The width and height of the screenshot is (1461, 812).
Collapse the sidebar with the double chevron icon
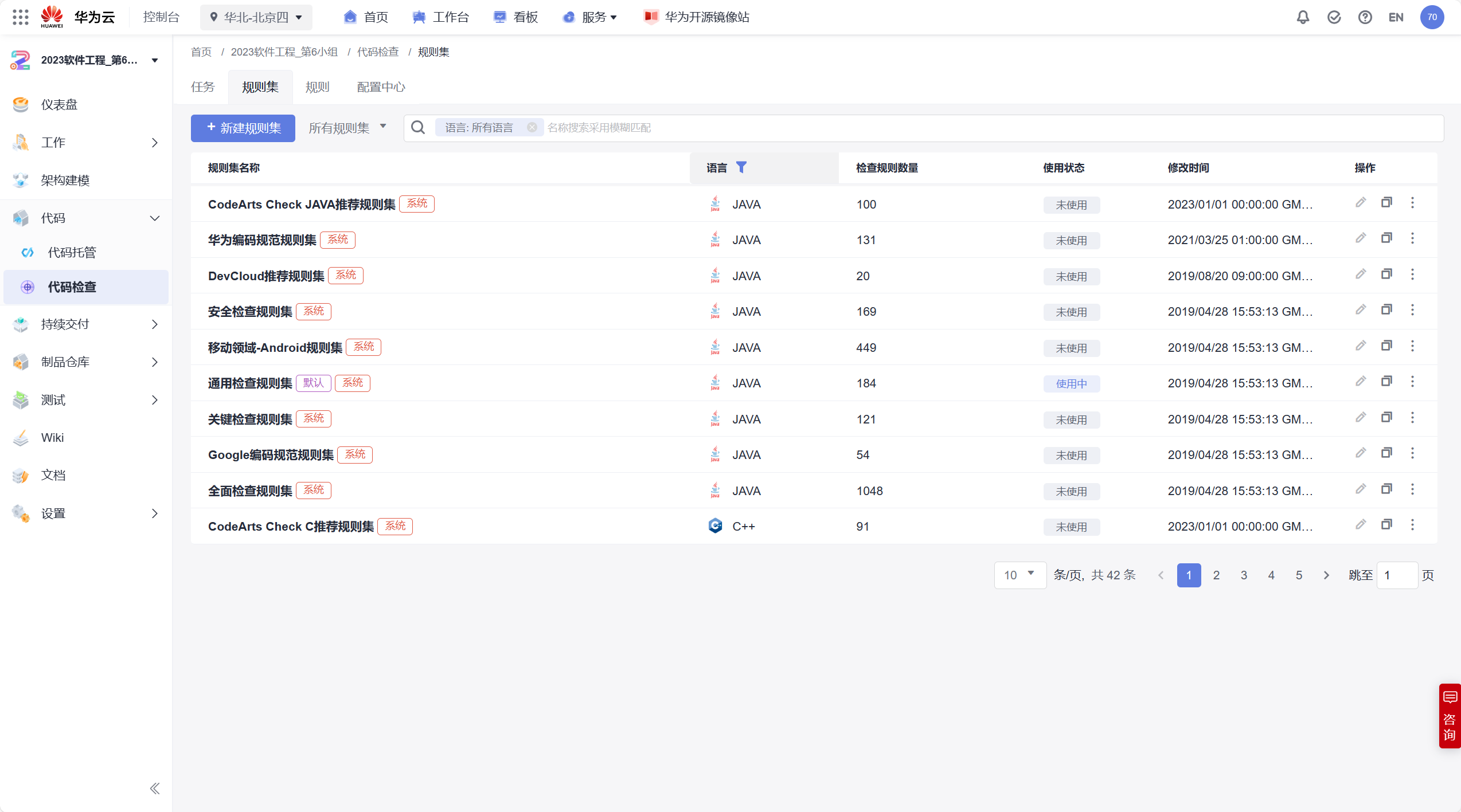154,789
